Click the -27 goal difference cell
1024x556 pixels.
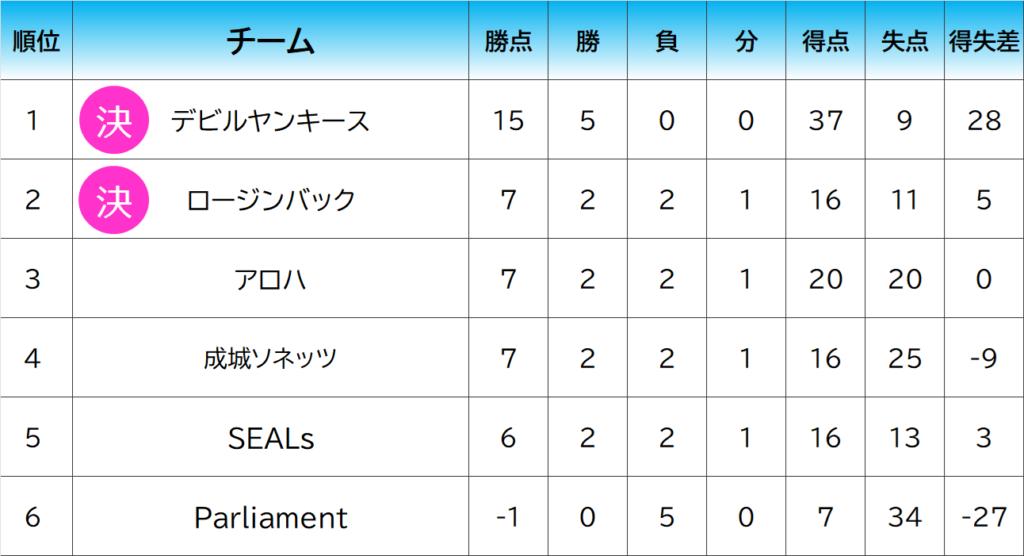tap(984, 518)
